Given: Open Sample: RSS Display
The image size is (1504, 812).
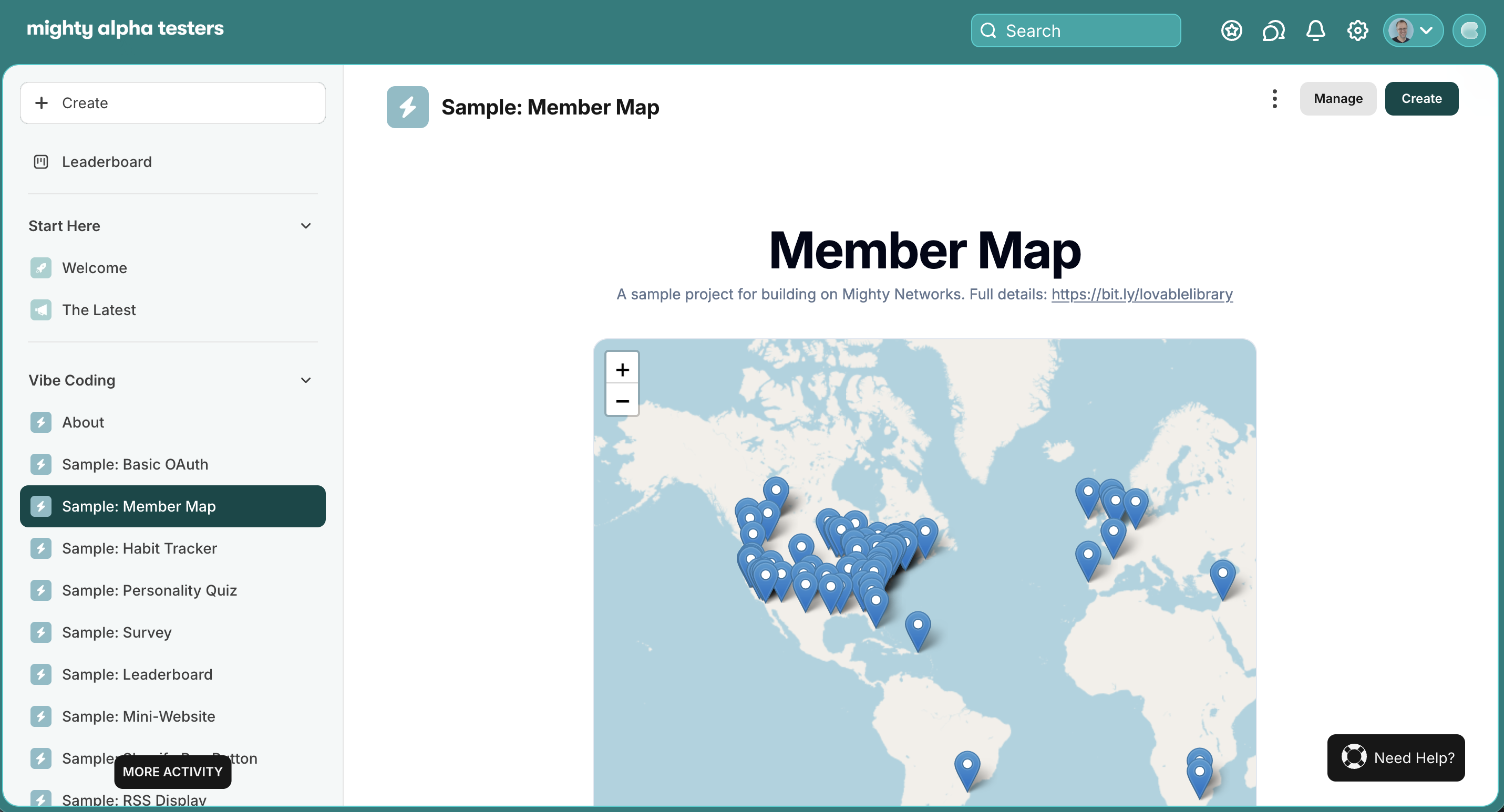Looking at the screenshot, I should 173,799.
